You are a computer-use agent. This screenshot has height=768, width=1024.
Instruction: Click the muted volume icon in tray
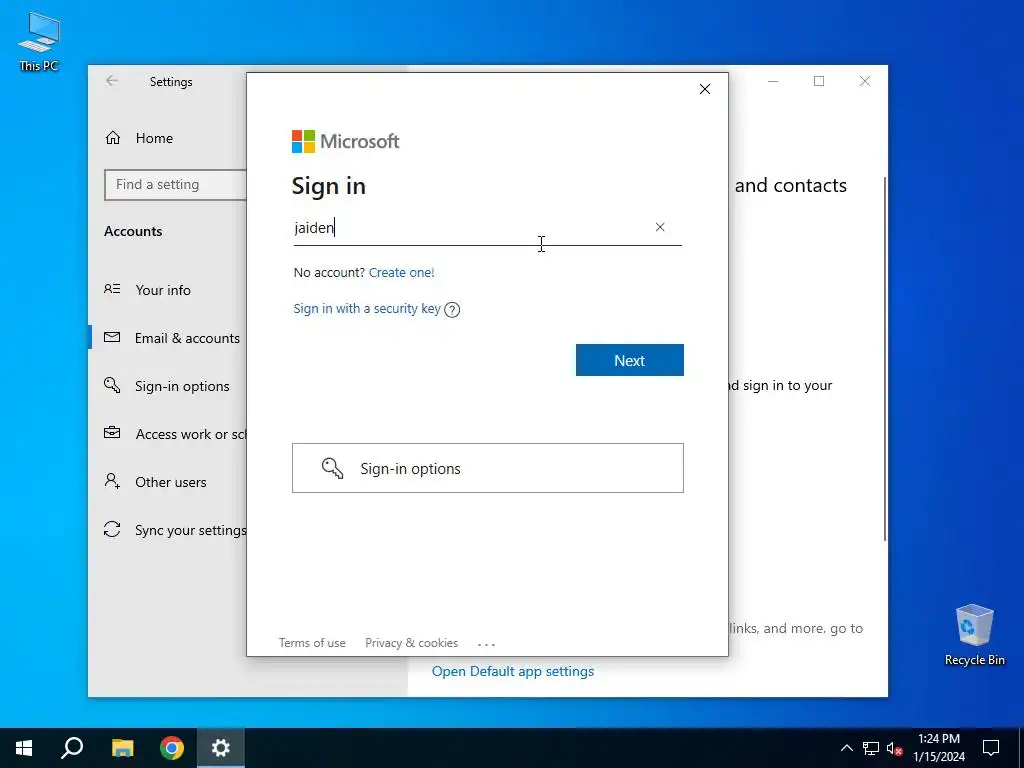(895, 748)
